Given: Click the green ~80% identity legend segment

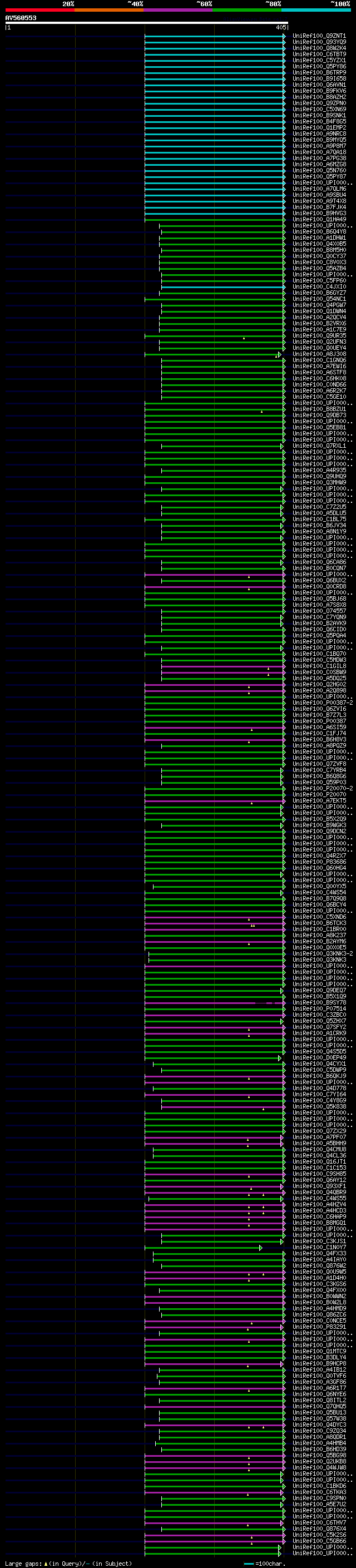Looking at the screenshot, I should tap(247, 10).
